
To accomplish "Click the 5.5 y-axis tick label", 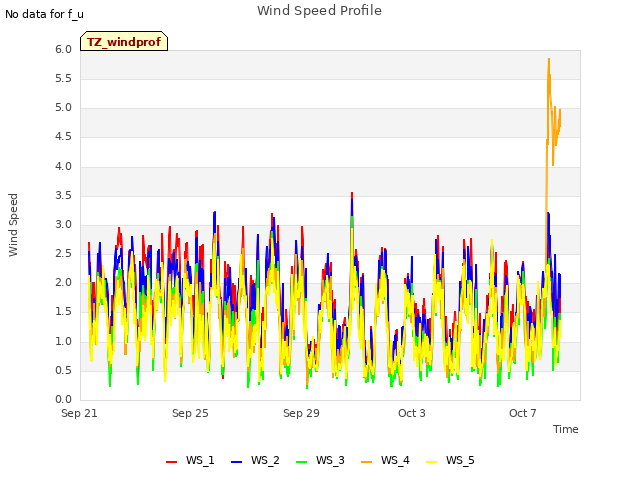I will tap(64, 78).
